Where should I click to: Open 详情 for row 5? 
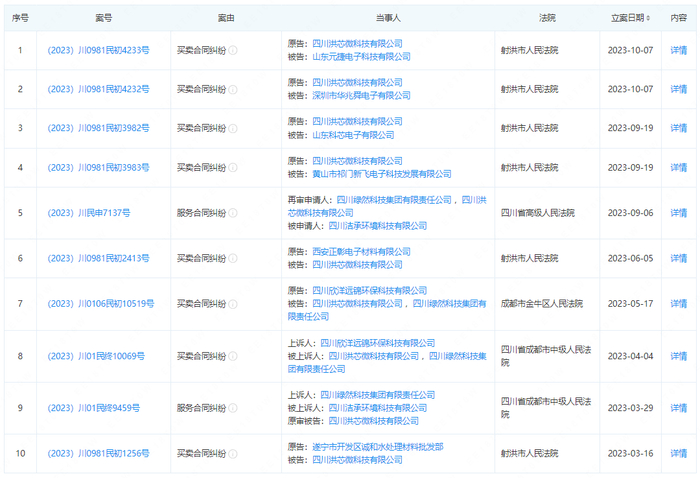tap(679, 213)
